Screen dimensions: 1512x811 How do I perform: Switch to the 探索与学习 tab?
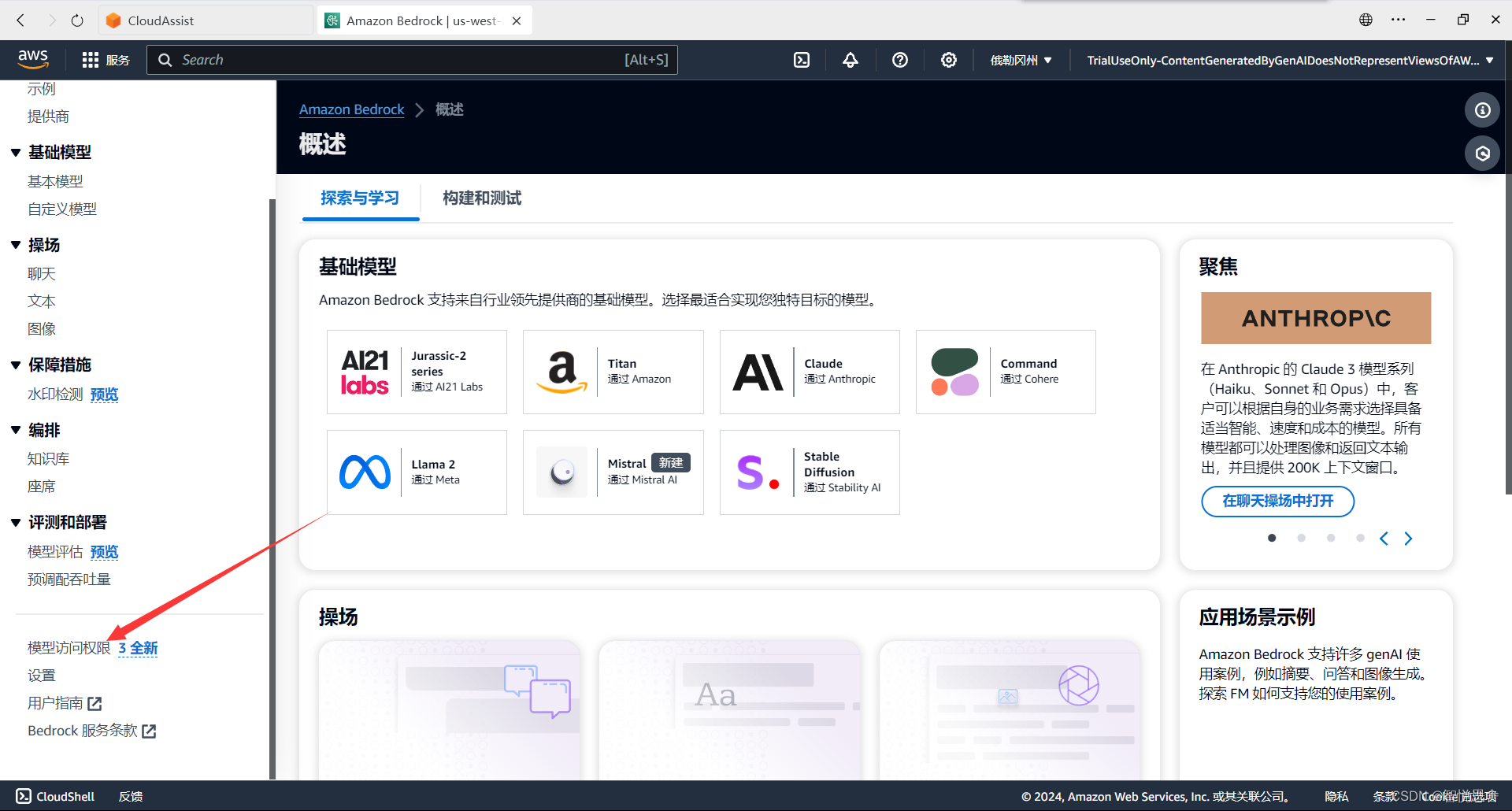click(x=360, y=198)
